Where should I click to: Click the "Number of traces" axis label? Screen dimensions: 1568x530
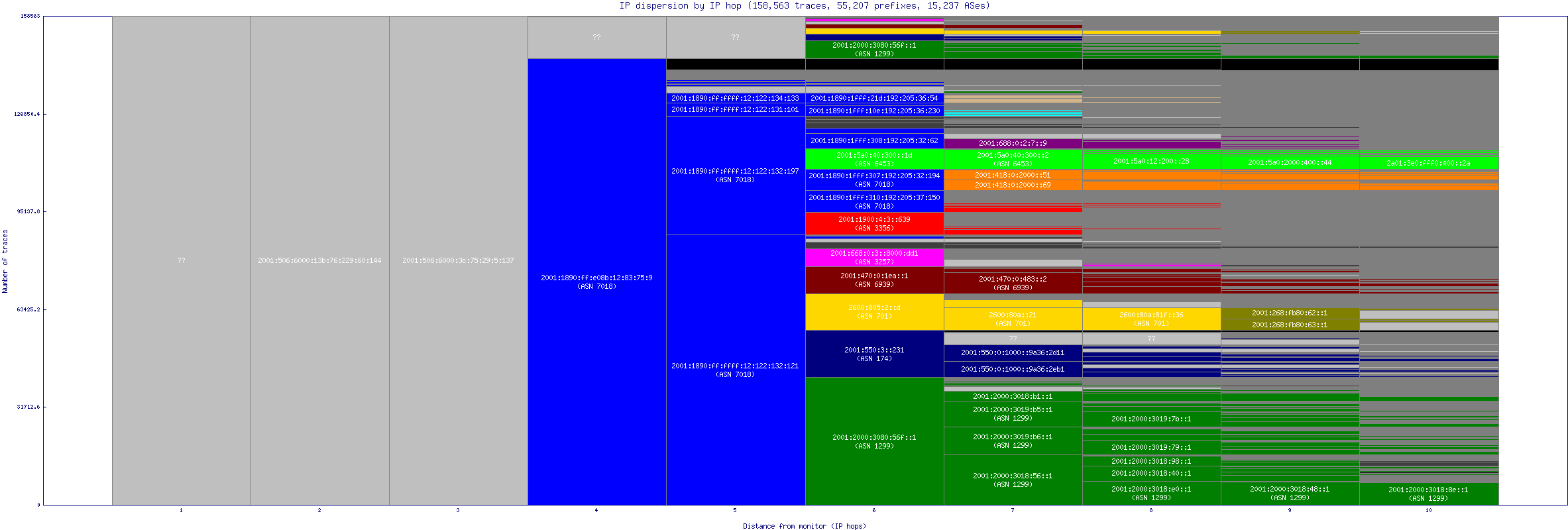[x=5, y=261]
